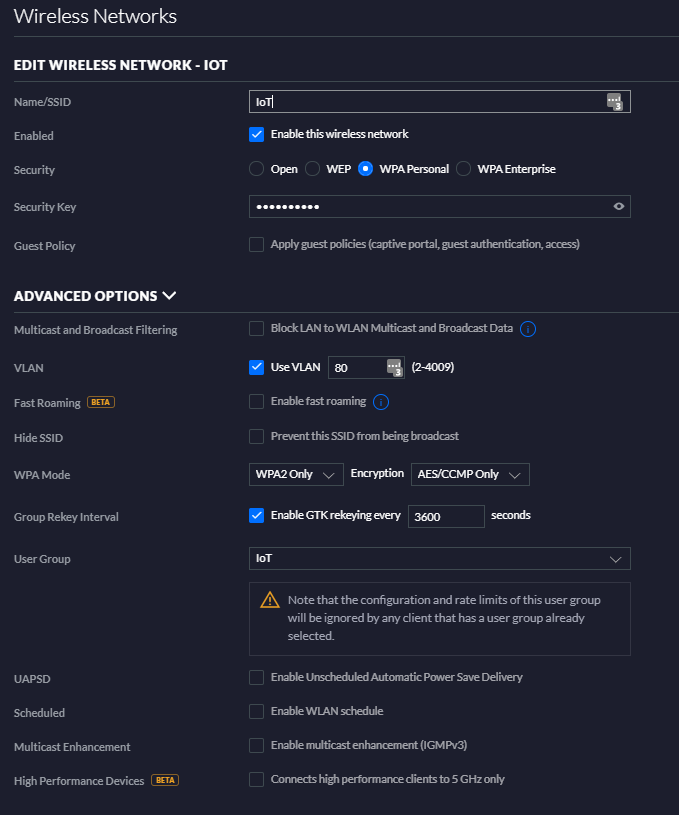Click the warning triangle icon in note
This screenshot has height=815, width=679.
[269, 600]
